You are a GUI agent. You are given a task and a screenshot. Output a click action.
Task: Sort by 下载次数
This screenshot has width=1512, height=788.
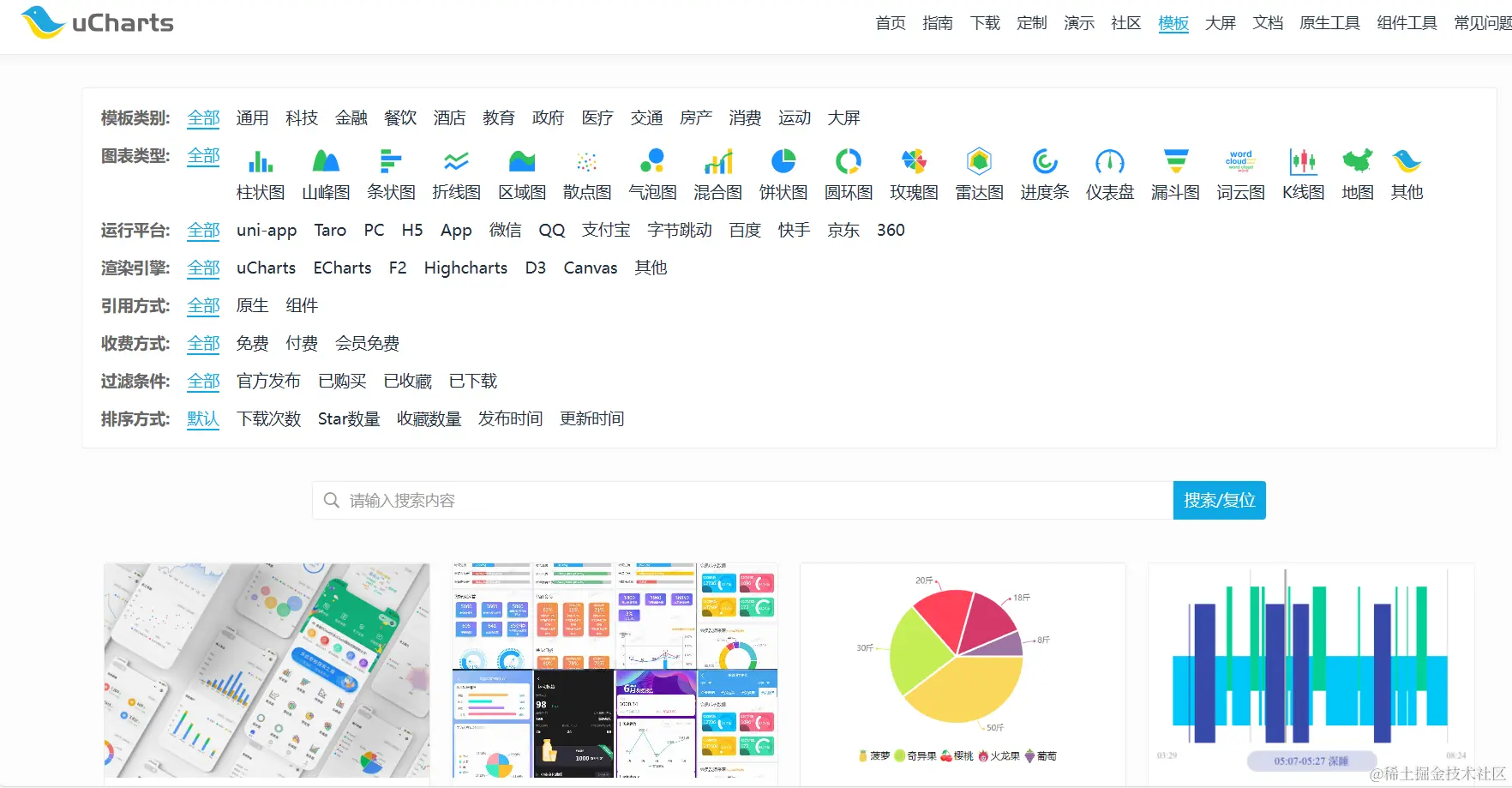(269, 418)
